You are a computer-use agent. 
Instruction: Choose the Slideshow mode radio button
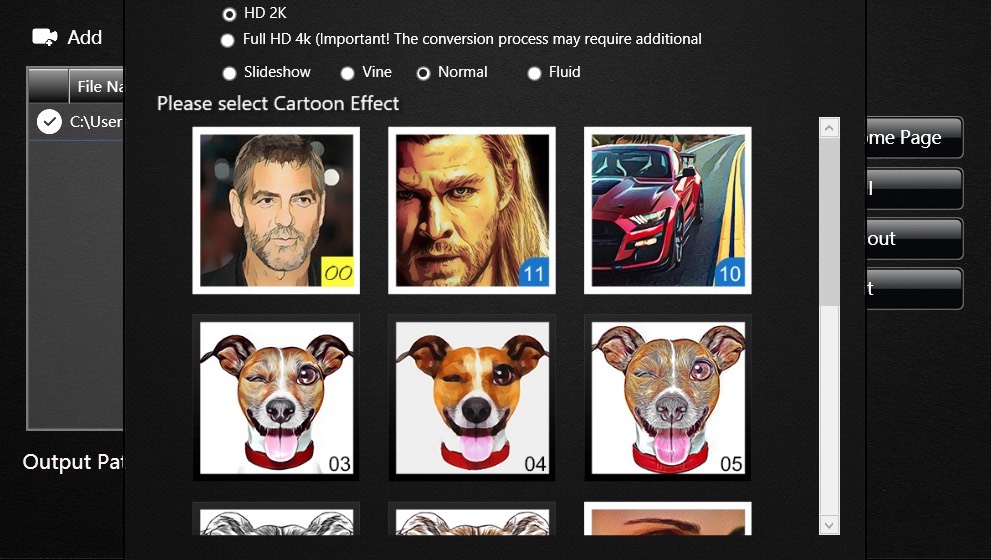tap(230, 73)
